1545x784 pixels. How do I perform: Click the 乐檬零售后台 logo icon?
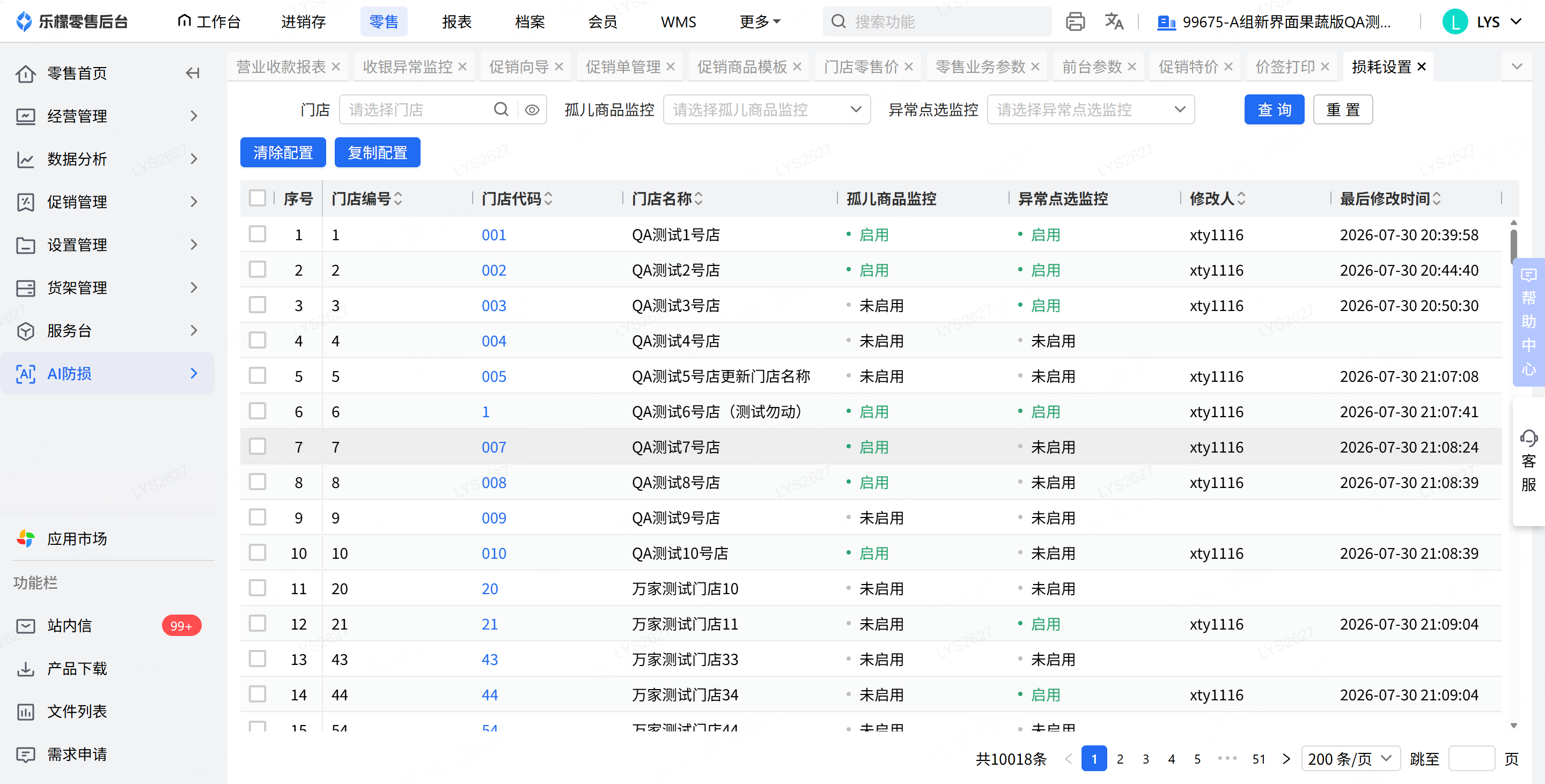[x=24, y=21]
